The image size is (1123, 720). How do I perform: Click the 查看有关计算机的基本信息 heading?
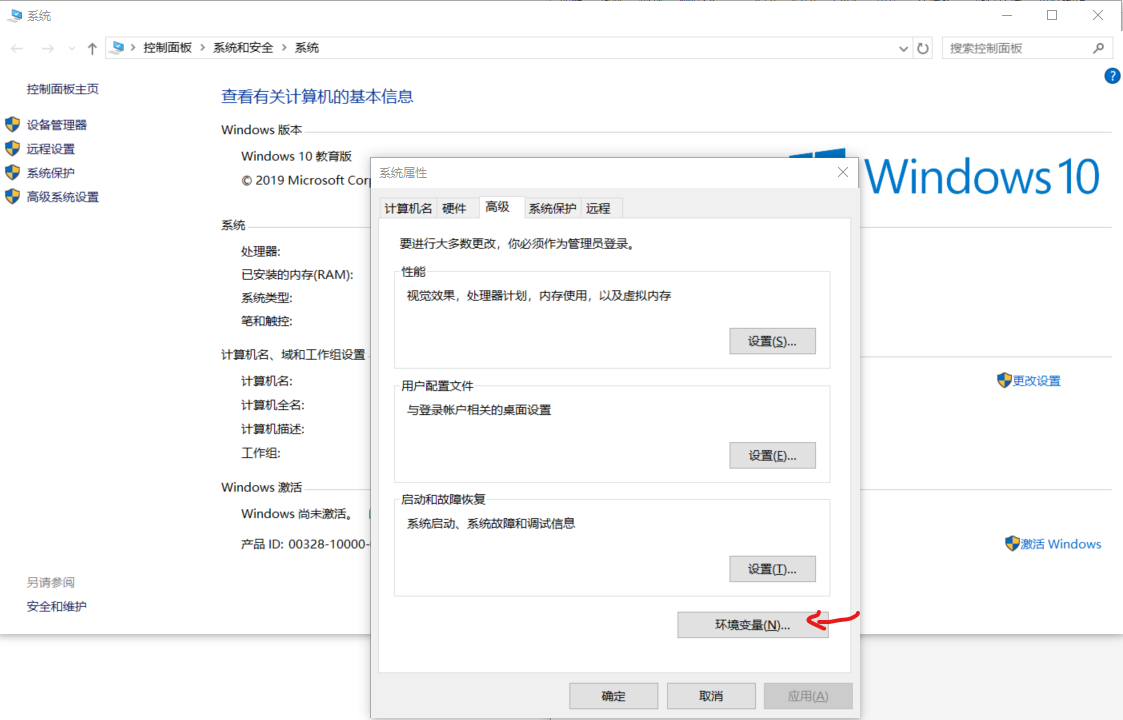click(317, 96)
